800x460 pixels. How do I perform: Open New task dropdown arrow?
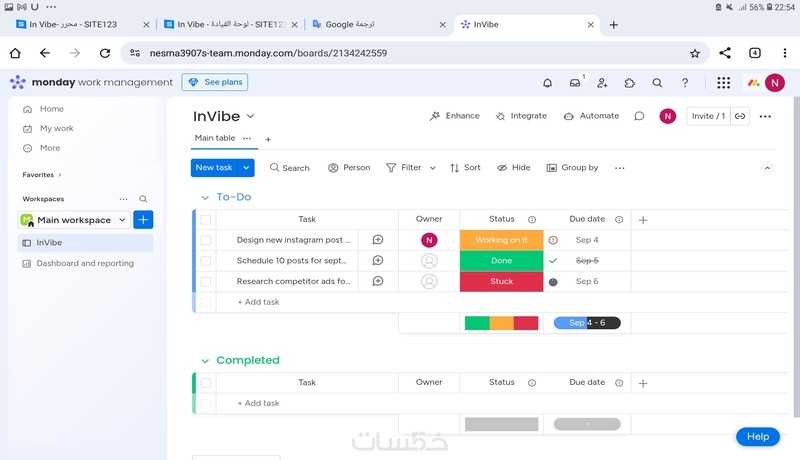(246, 168)
